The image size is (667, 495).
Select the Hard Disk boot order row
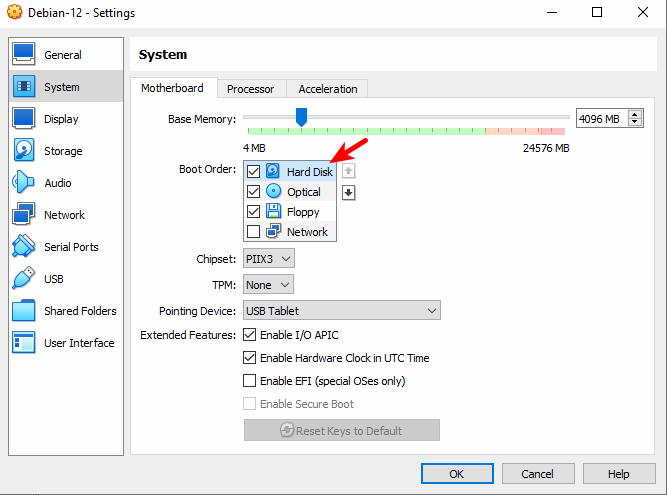290,171
